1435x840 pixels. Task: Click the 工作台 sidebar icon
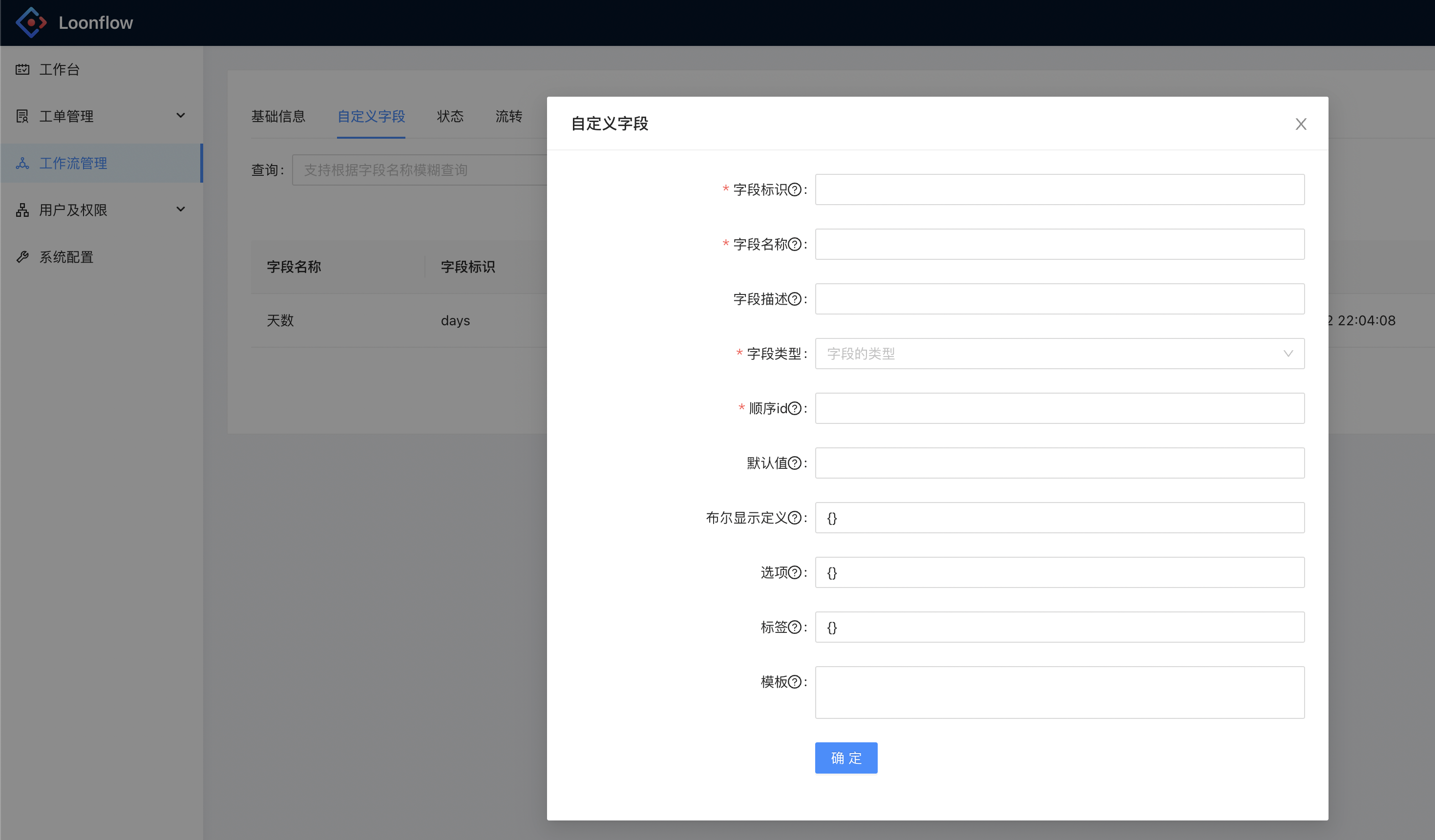[x=22, y=69]
